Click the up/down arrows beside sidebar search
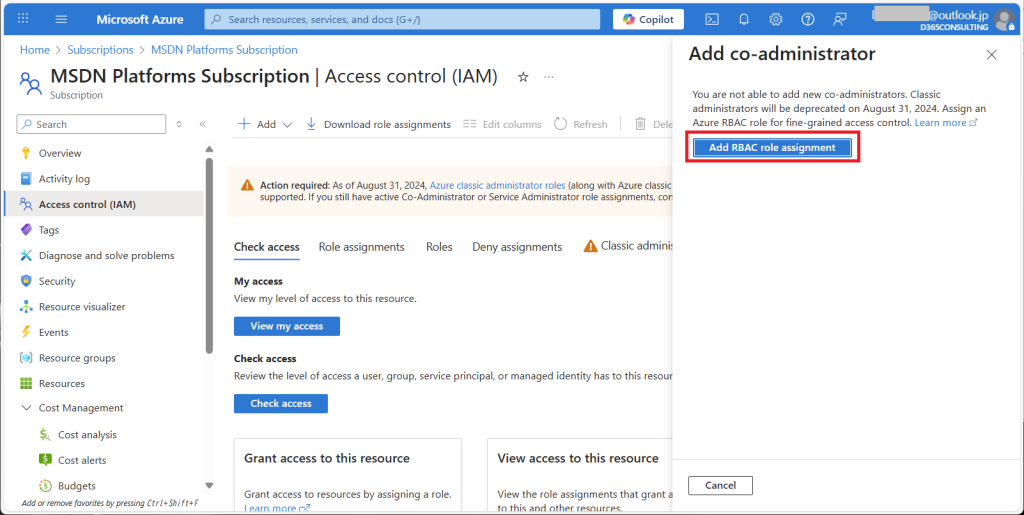Viewport: 1024px width, 515px height. point(179,124)
